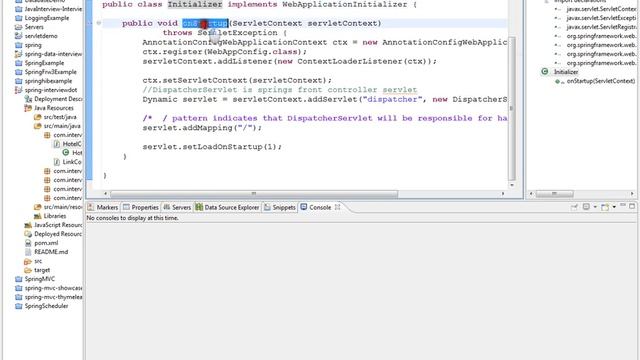Screen dimensions: 640x360
Task: Click the editor horizontal scrollbar thumb
Action: [253, 194]
